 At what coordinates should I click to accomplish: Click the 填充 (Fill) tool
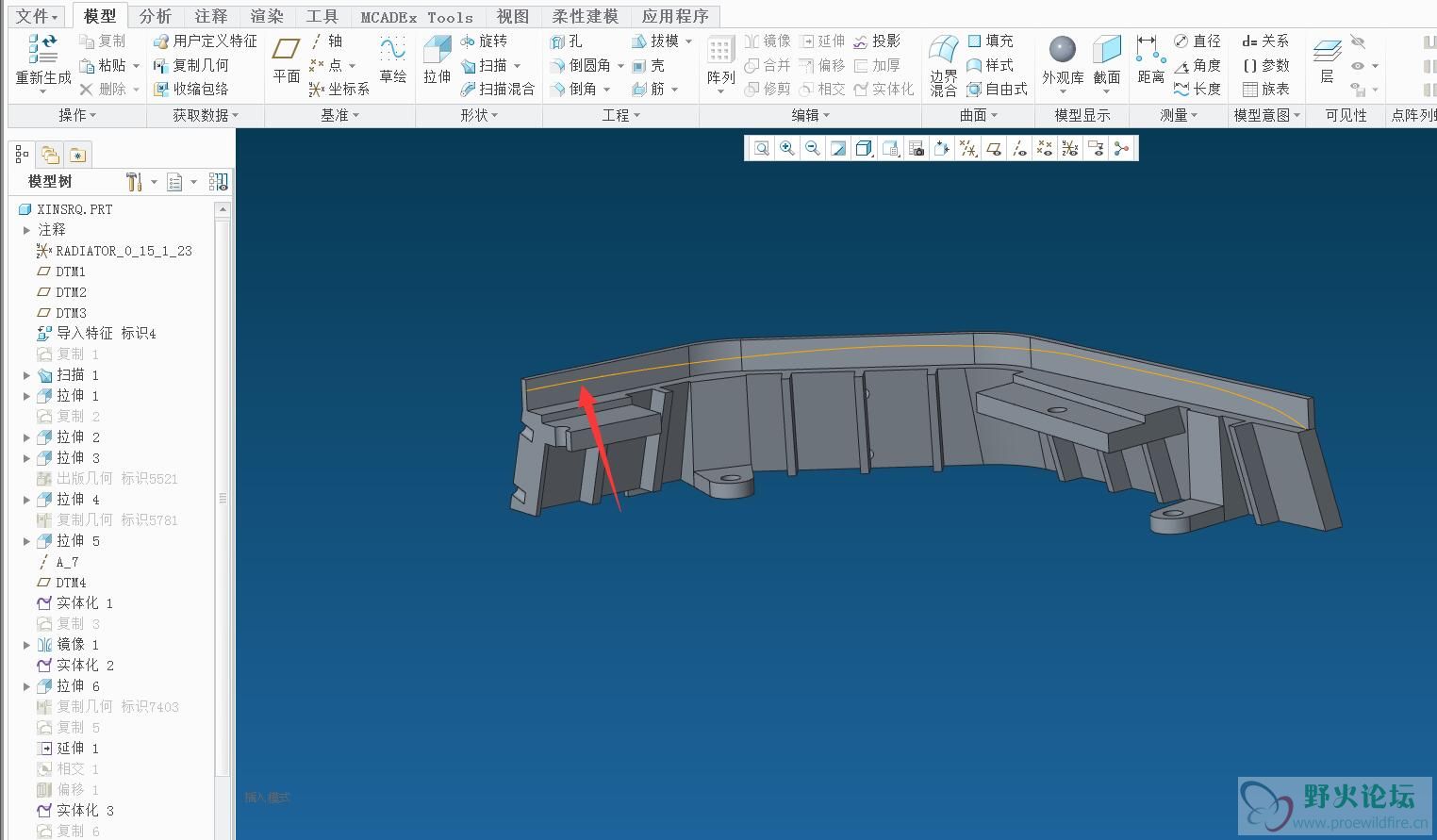[x=990, y=41]
